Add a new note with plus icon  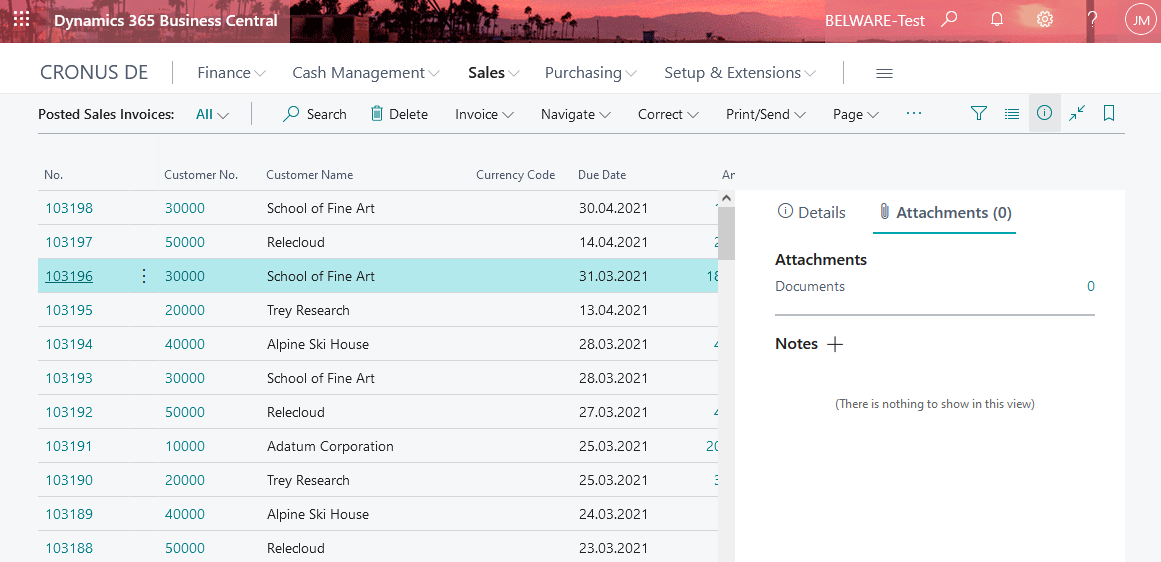(834, 344)
